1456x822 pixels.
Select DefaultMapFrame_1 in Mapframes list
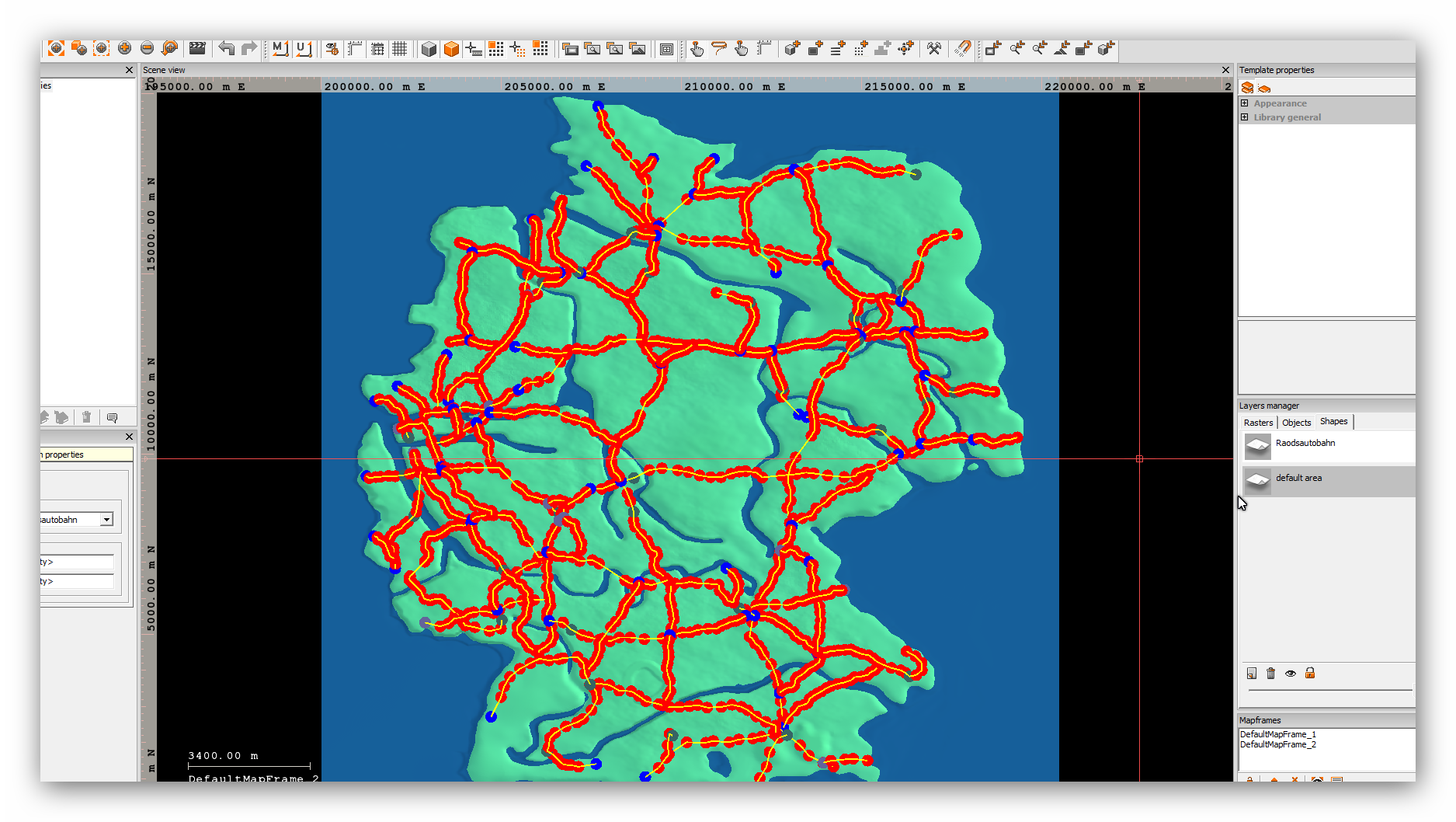coord(1277,734)
